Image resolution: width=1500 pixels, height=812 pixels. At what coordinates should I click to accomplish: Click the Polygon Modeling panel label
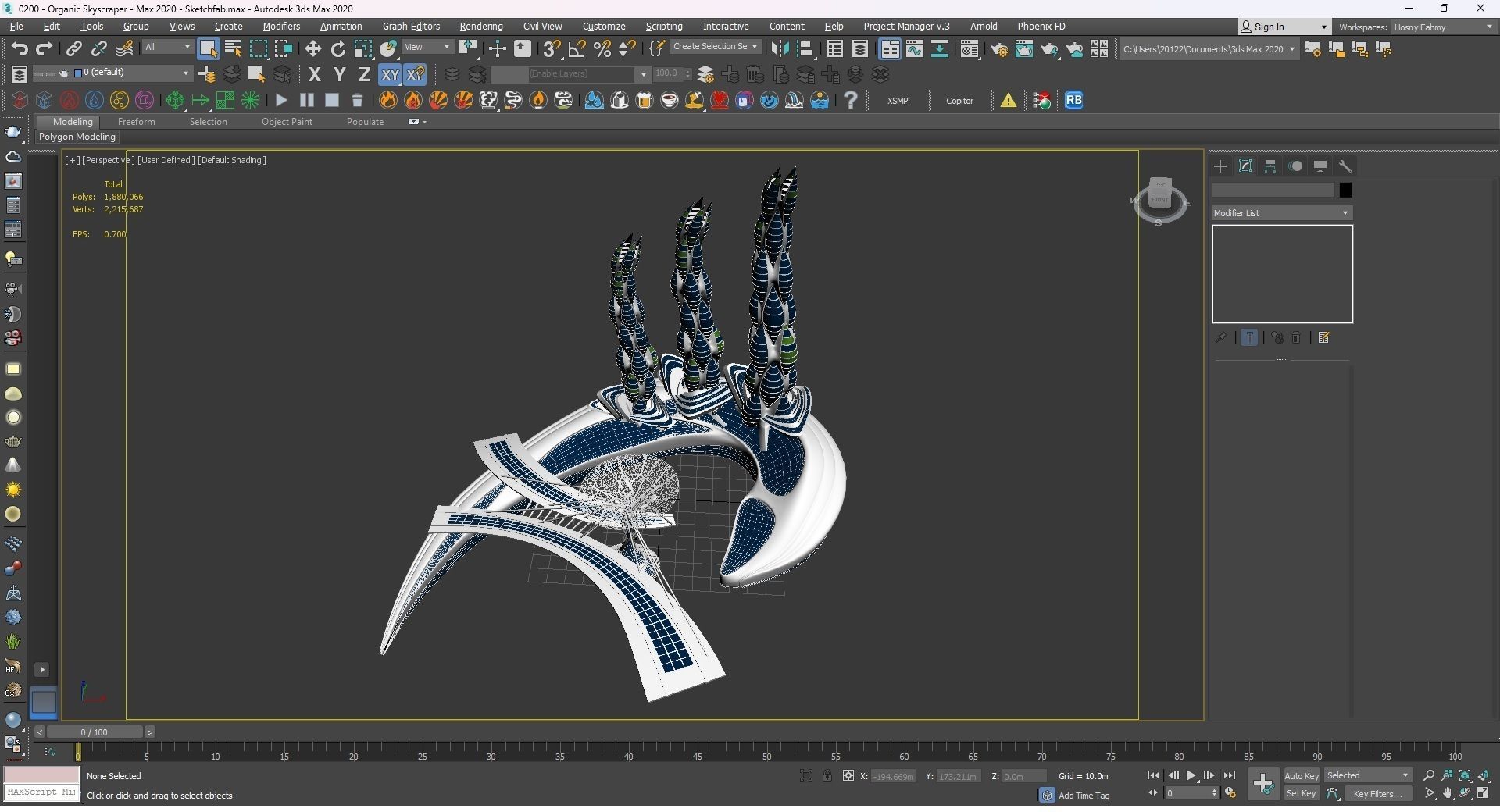click(77, 137)
